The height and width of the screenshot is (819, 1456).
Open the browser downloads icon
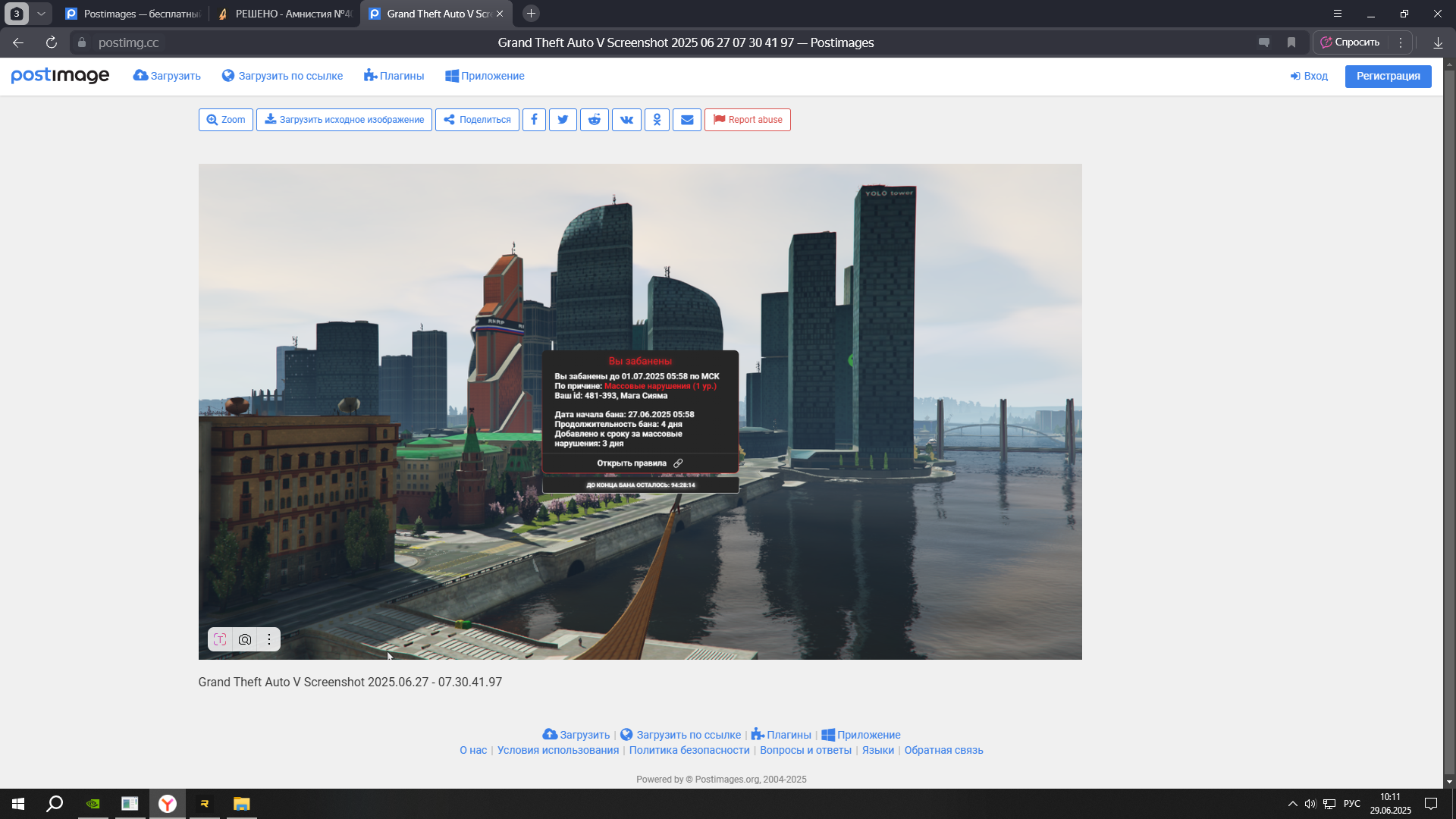(1437, 42)
